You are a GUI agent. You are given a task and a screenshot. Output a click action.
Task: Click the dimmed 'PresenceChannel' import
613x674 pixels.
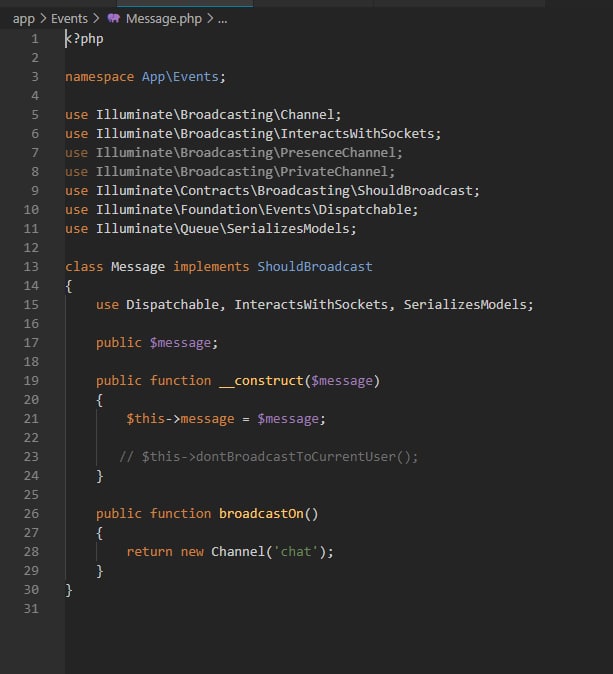[x=338, y=153]
